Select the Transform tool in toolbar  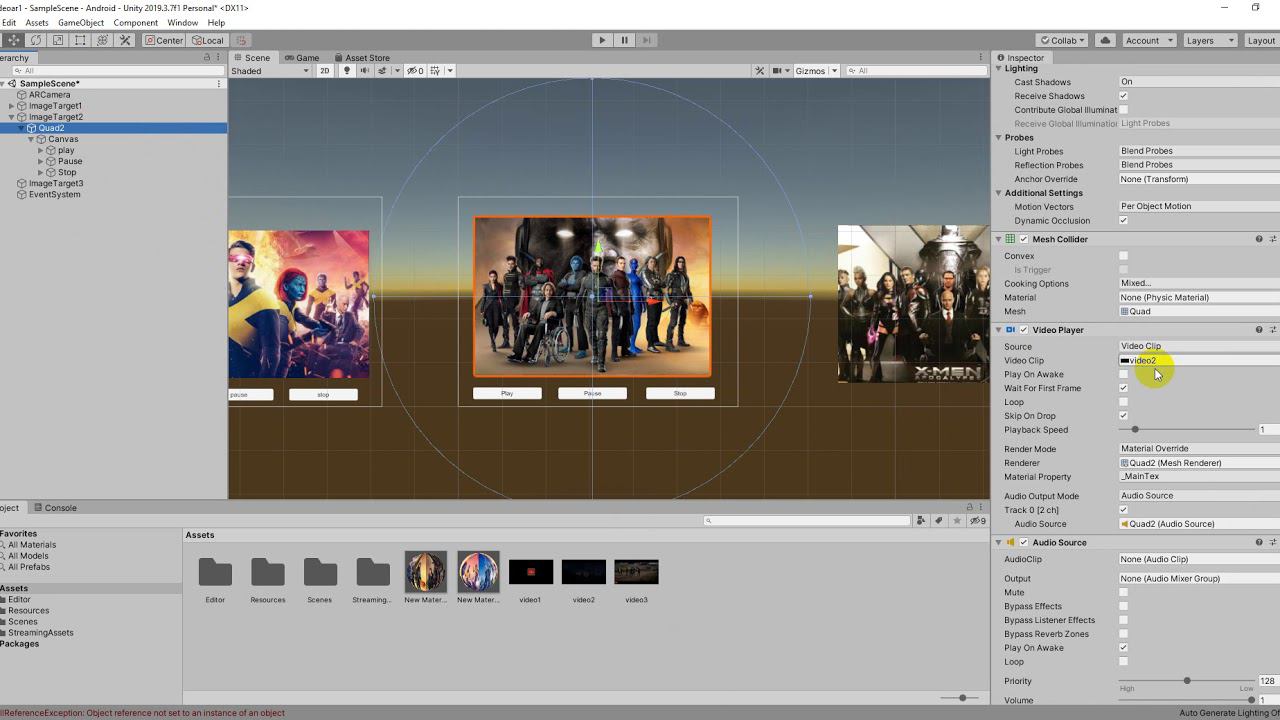103,40
